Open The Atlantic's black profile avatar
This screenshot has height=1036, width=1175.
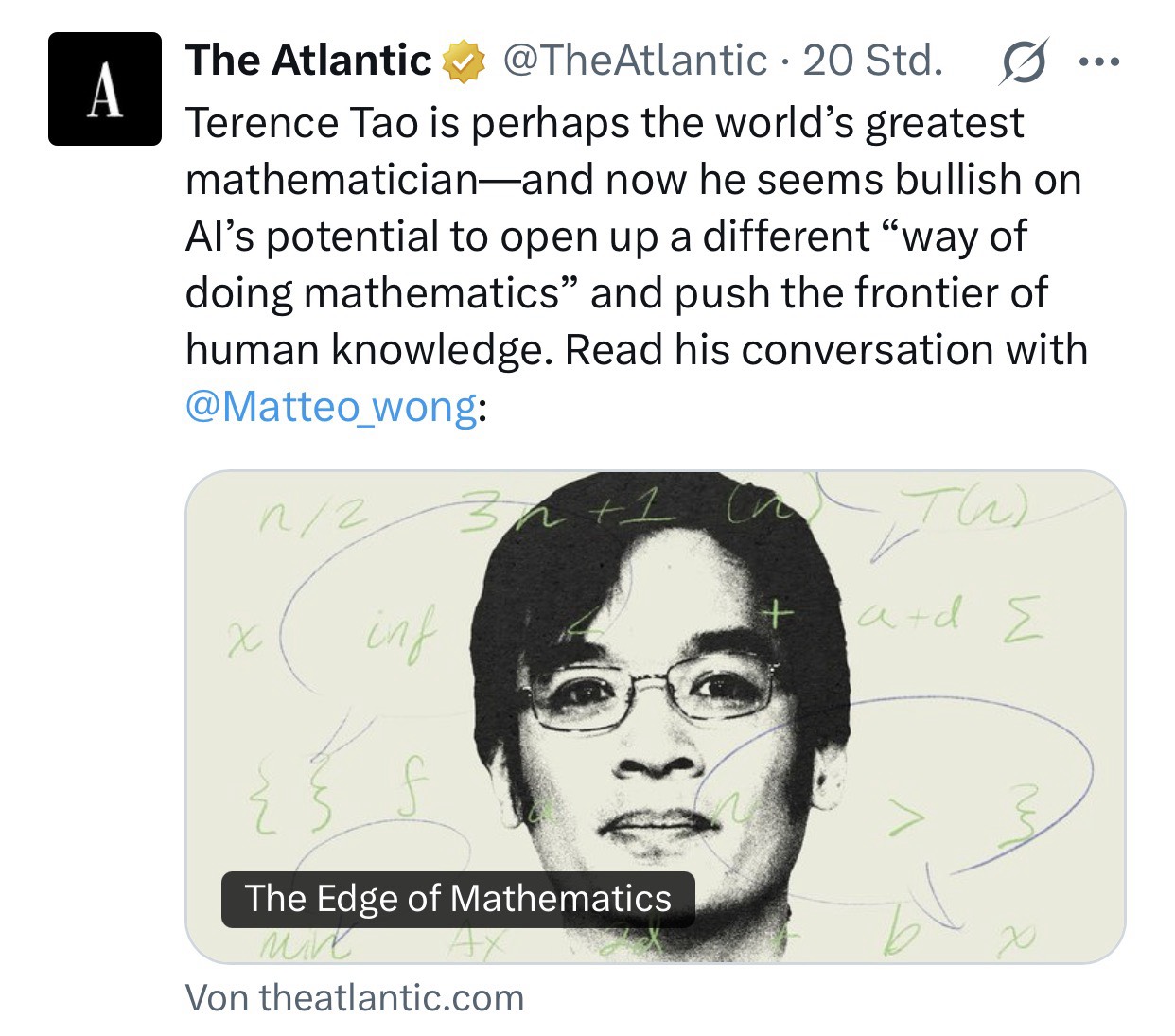[x=105, y=89]
